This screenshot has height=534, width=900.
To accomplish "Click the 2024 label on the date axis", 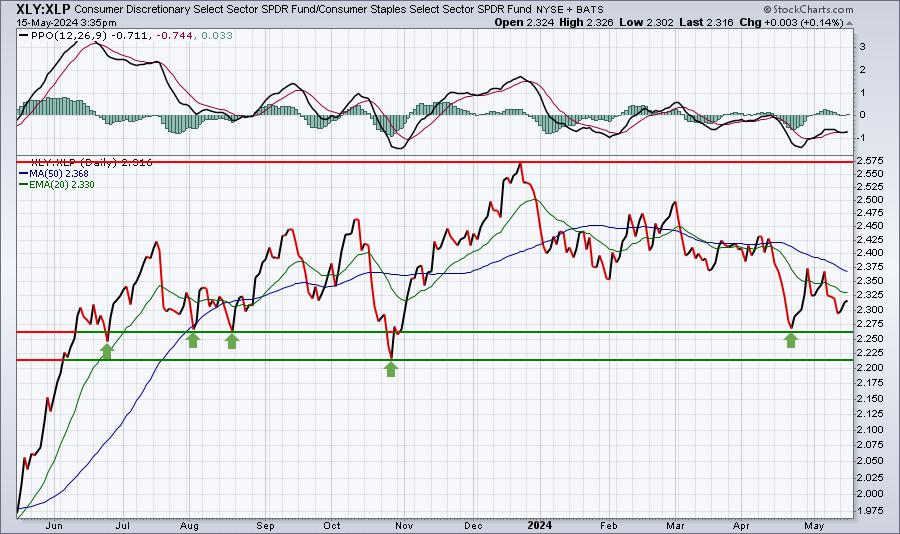I will [540, 525].
